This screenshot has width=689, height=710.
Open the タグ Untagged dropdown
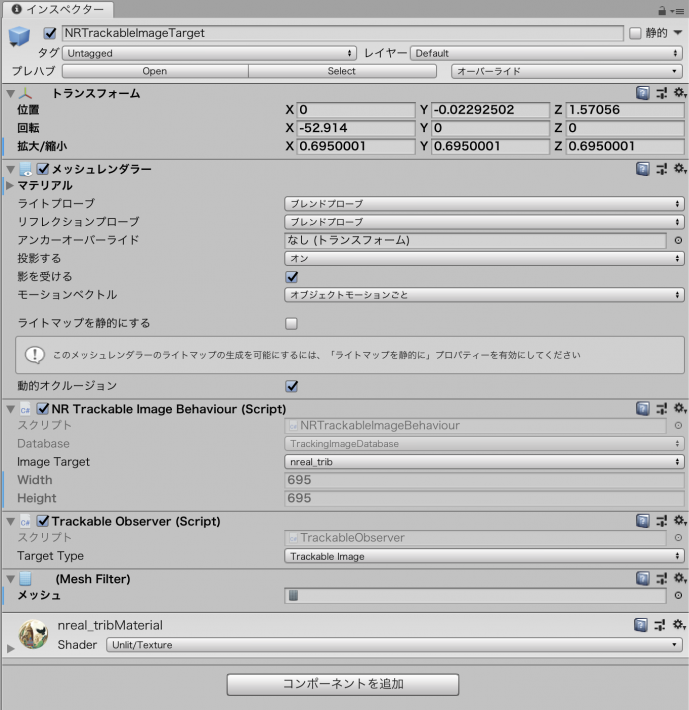[209, 53]
